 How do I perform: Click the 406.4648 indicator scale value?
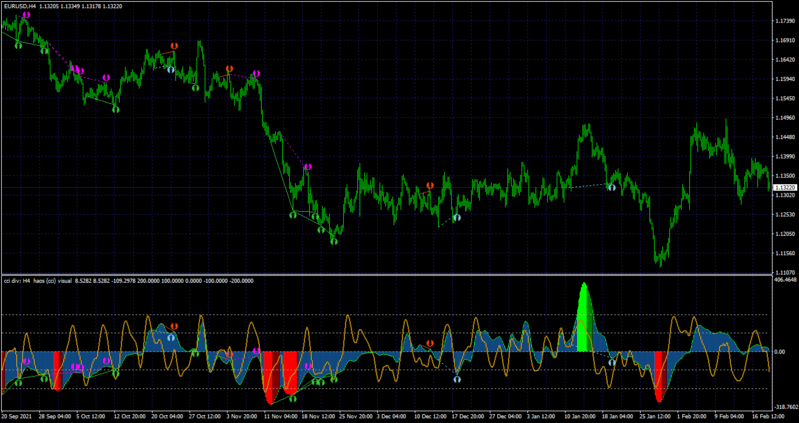(x=784, y=280)
